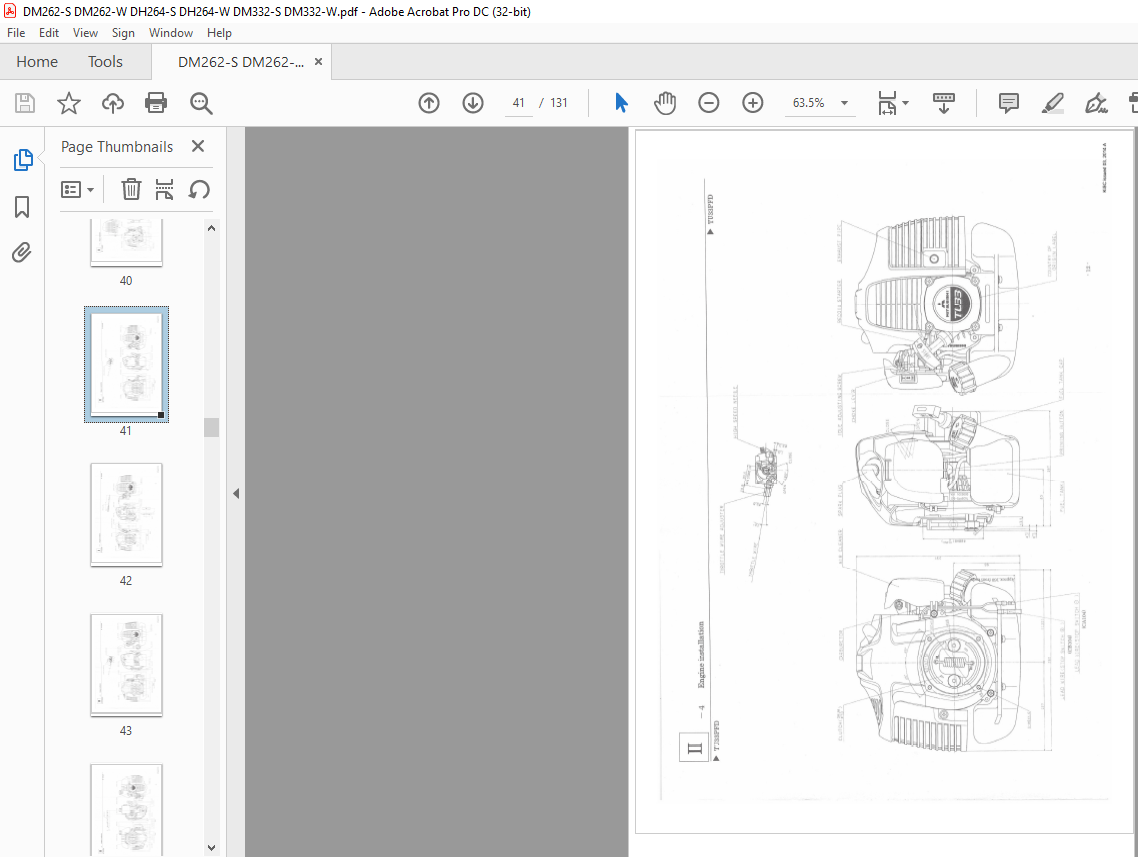Screen dimensions: 1138x857
Task: Click the zoom percentage field 63.5%
Action: 809,103
